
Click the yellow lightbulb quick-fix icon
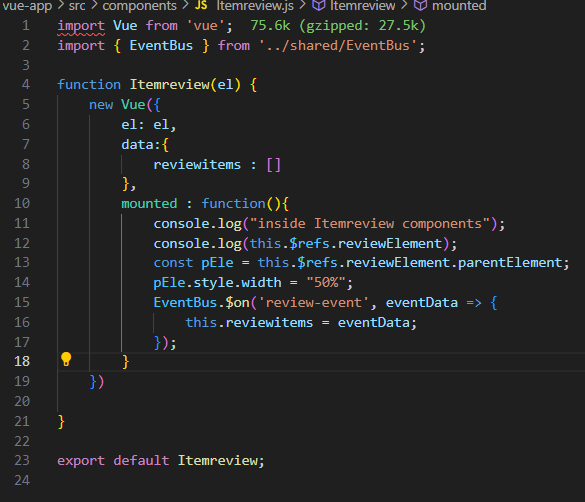pyautogui.click(x=66, y=359)
